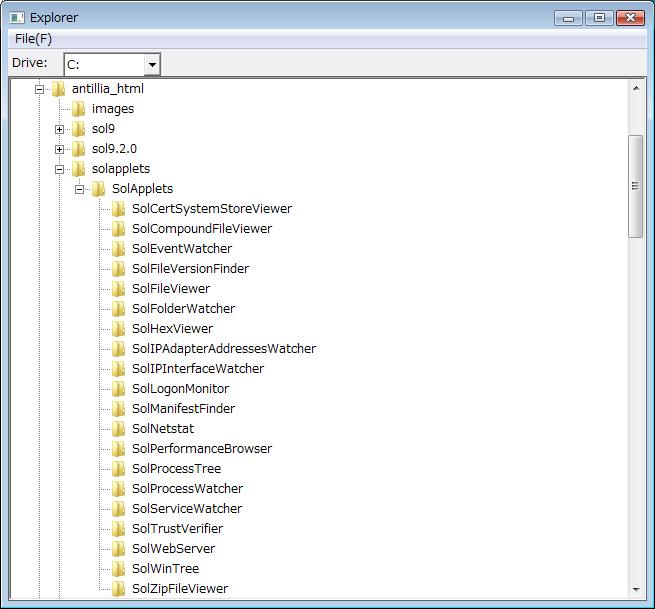This screenshot has width=655, height=609.
Task: Select the SolHexViewer label
Action: coord(172,329)
